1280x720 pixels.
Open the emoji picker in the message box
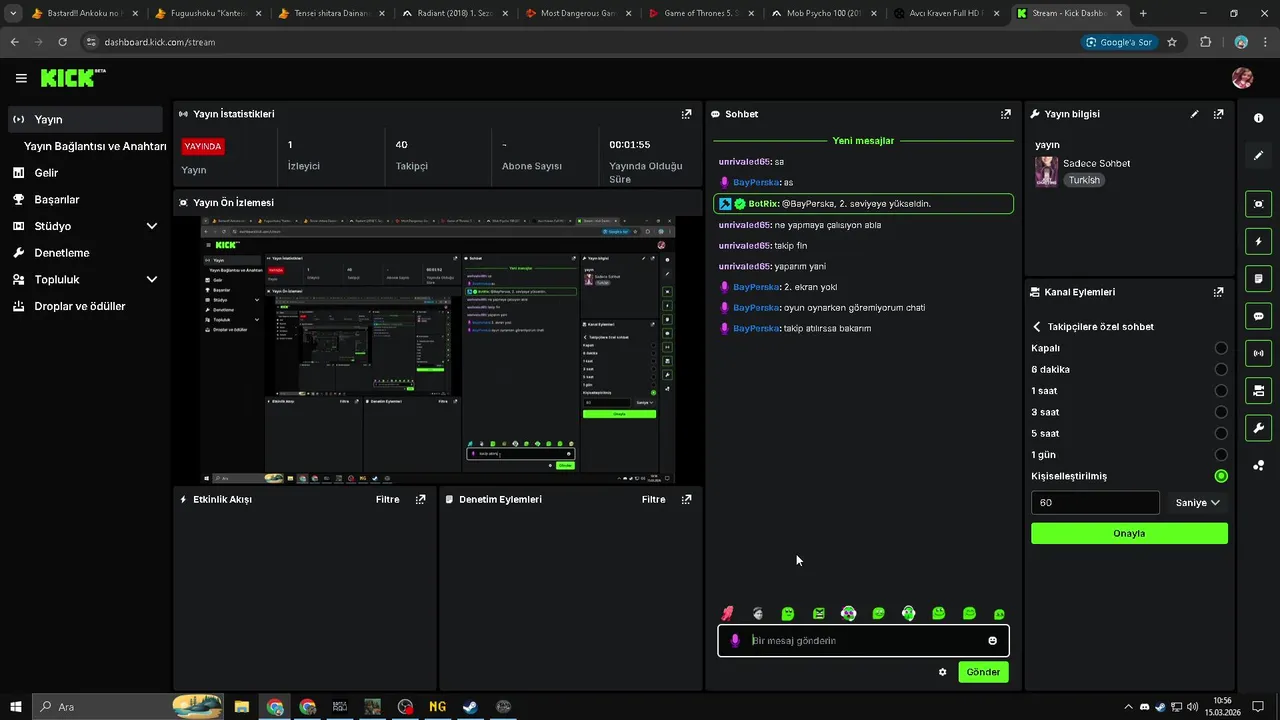click(993, 641)
